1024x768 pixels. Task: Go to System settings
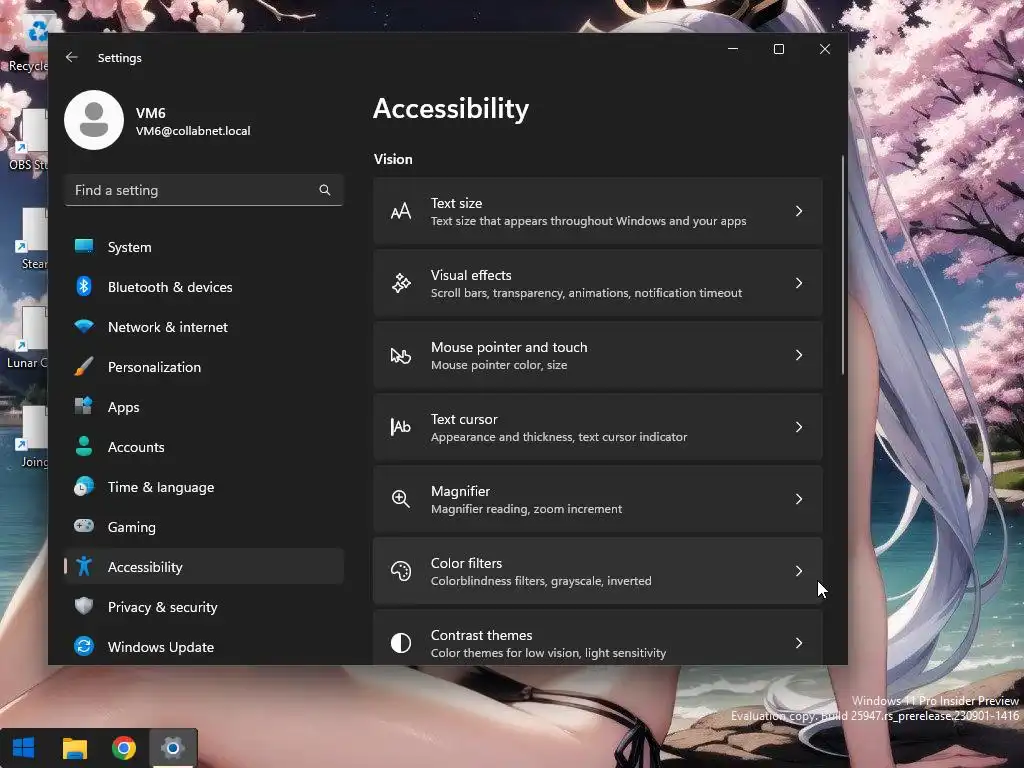point(204,247)
